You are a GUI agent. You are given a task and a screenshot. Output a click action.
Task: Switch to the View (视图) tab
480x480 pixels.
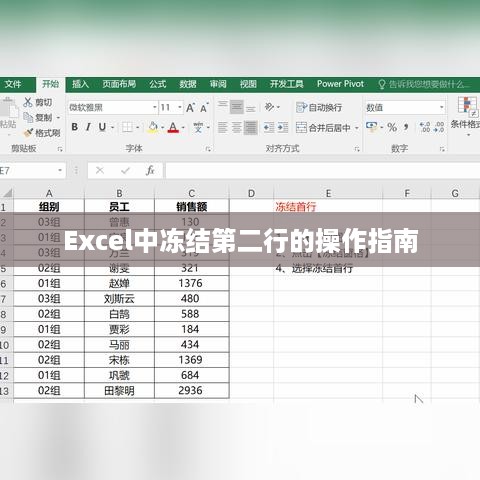[248, 84]
